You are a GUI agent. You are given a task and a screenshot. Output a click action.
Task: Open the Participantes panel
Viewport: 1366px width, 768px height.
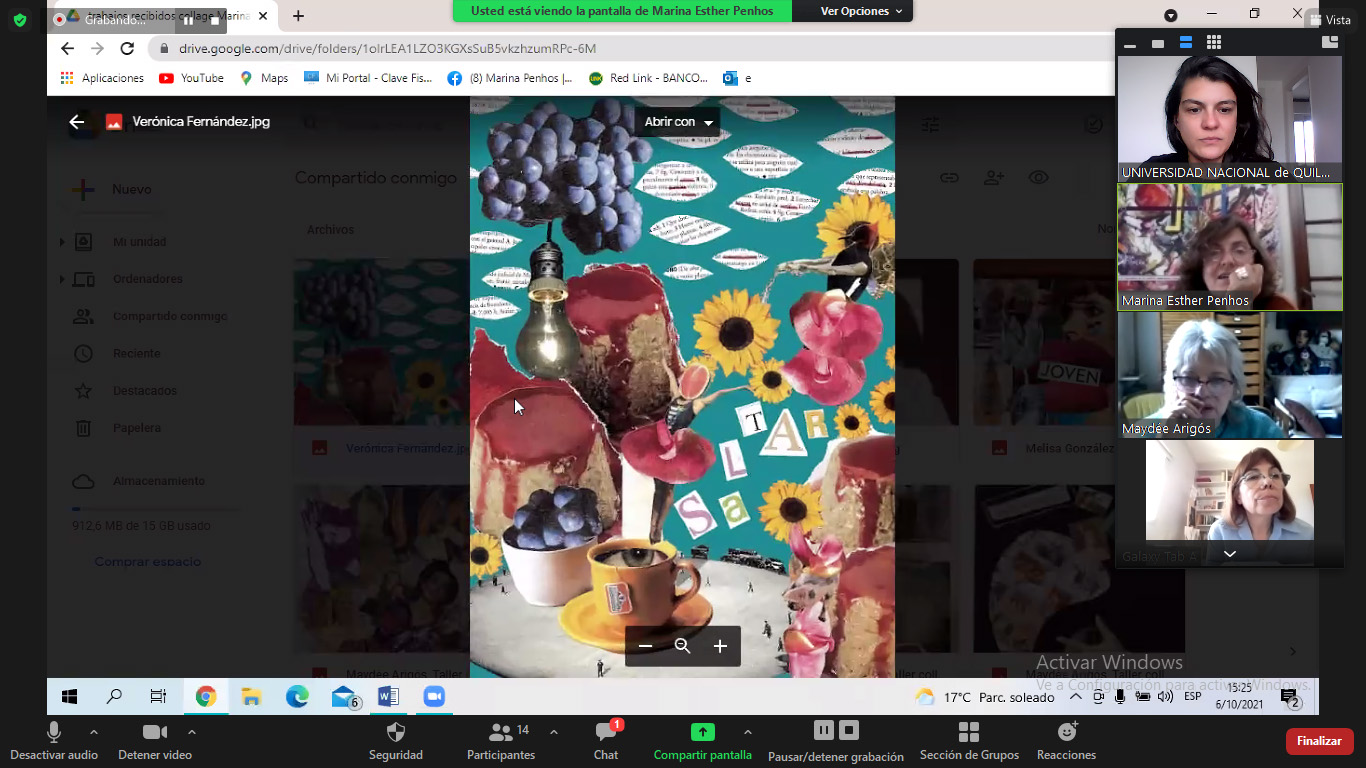[501, 740]
